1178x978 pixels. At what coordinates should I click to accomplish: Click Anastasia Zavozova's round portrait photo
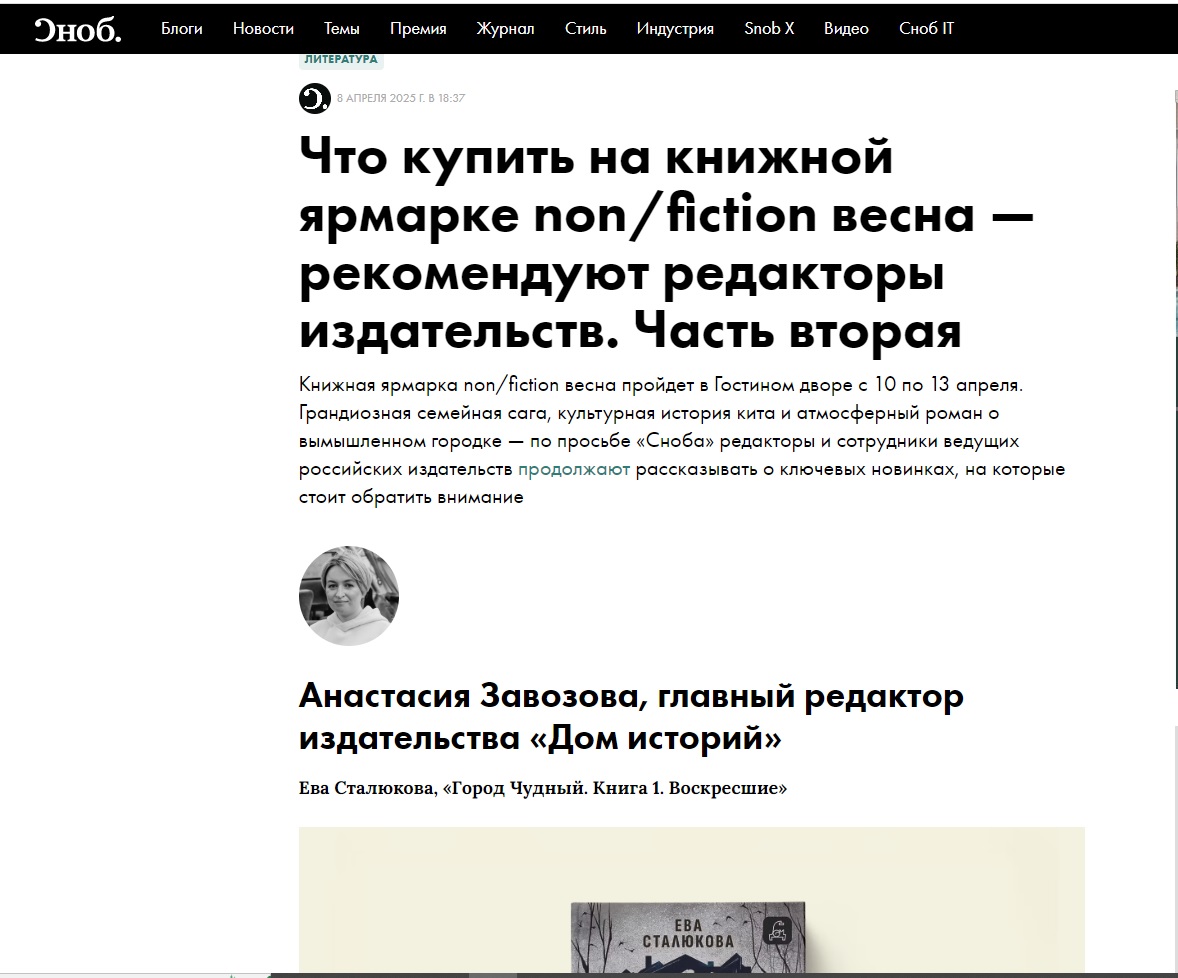tap(349, 595)
